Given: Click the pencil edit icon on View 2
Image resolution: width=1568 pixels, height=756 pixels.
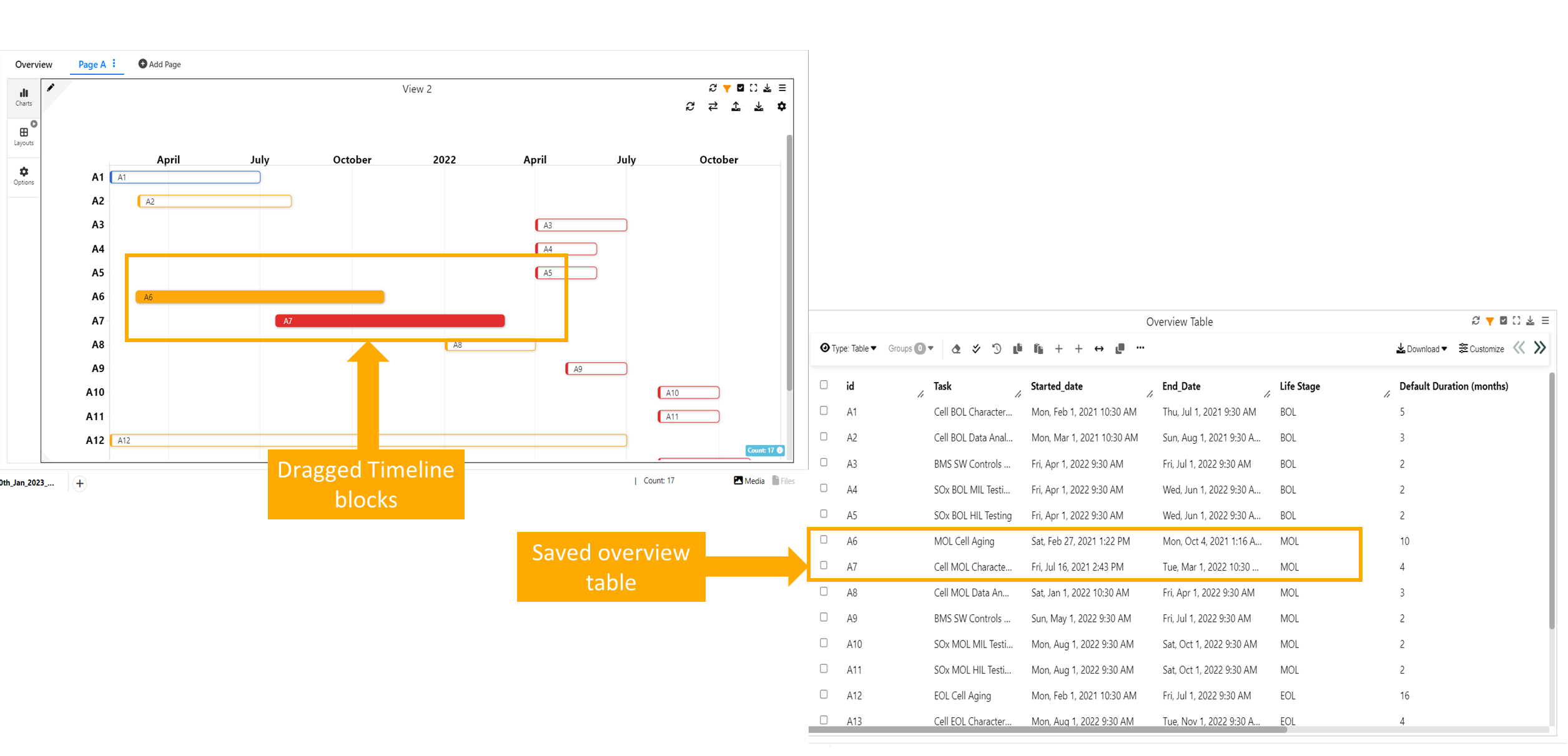Looking at the screenshot, I should [x=51, y=88].
